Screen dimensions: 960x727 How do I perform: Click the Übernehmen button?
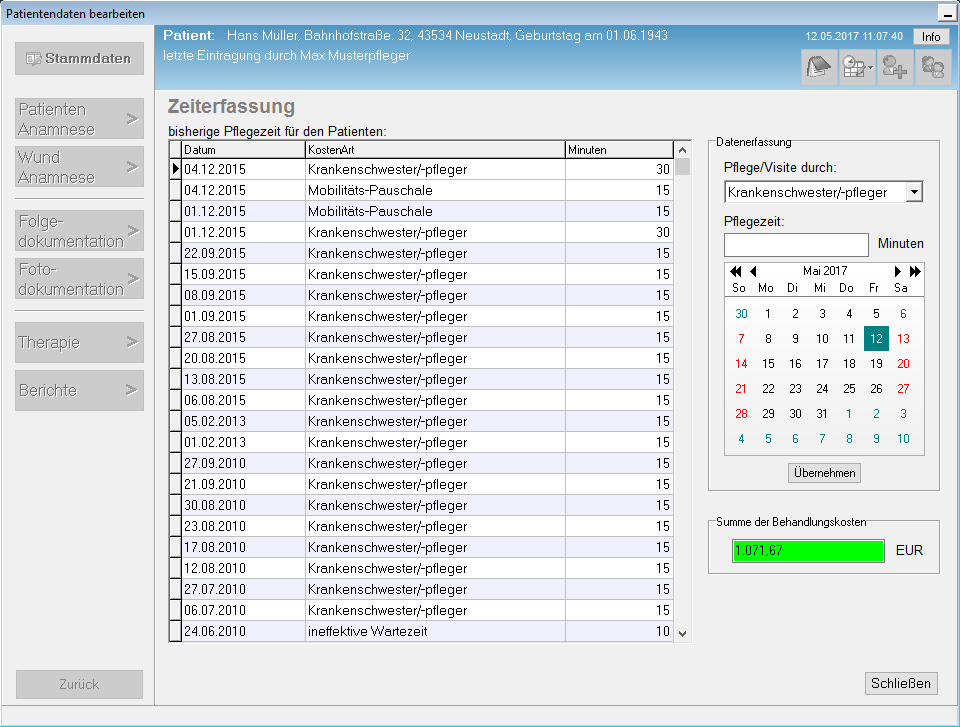824,473
